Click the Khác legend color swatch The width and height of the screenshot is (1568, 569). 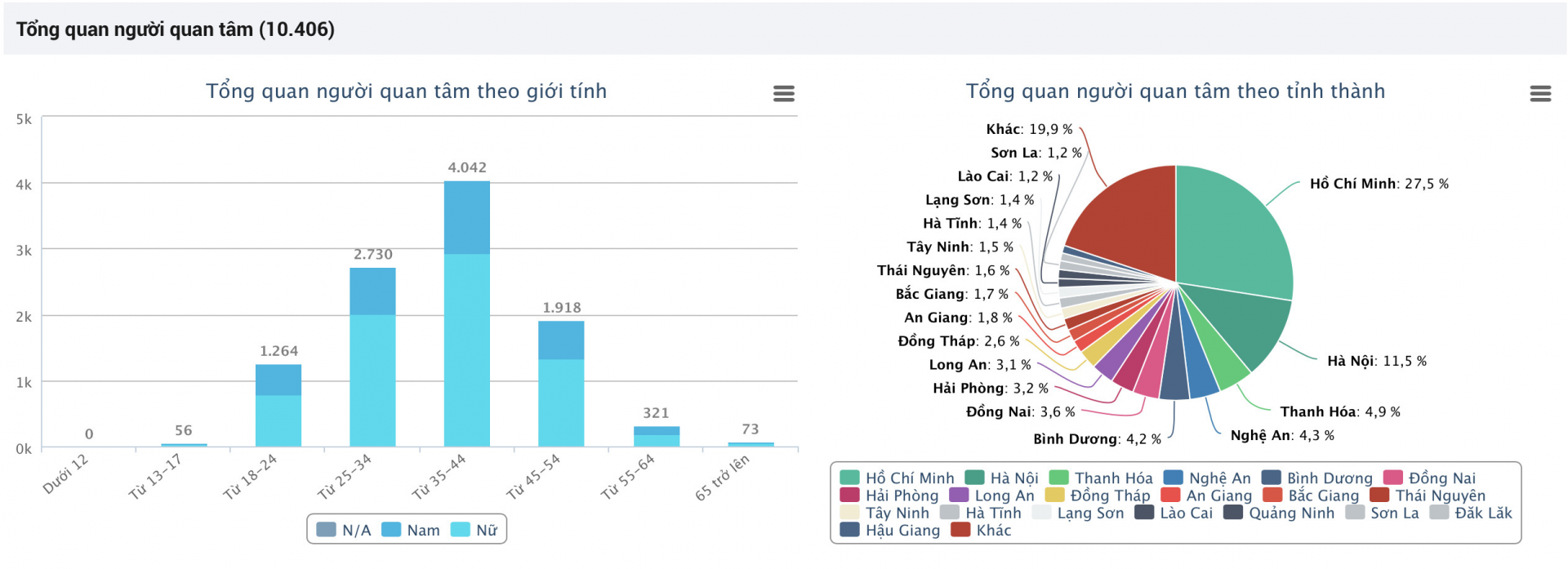960,530
